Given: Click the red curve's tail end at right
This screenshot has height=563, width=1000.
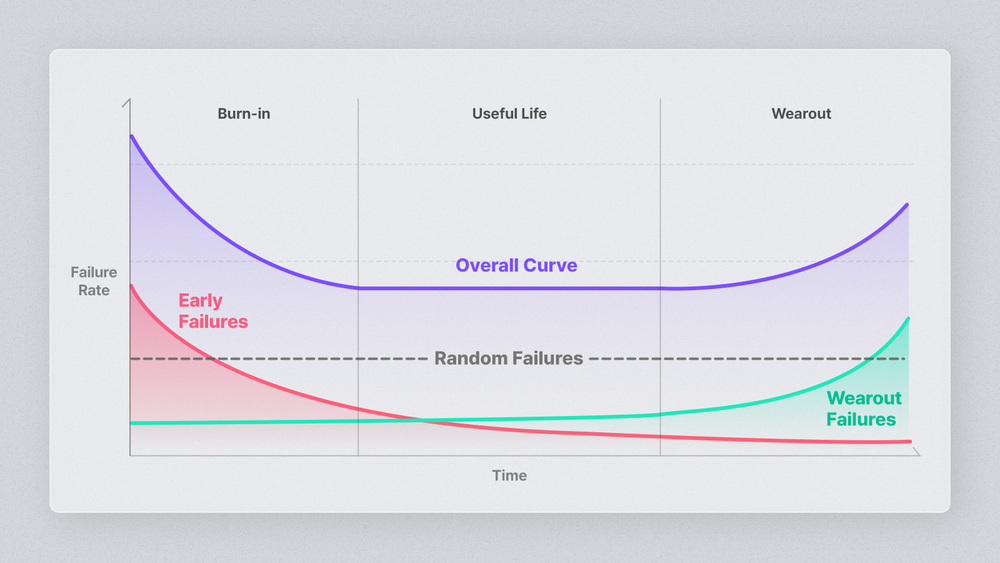Looking at the screenshot, I should [909, 441].
